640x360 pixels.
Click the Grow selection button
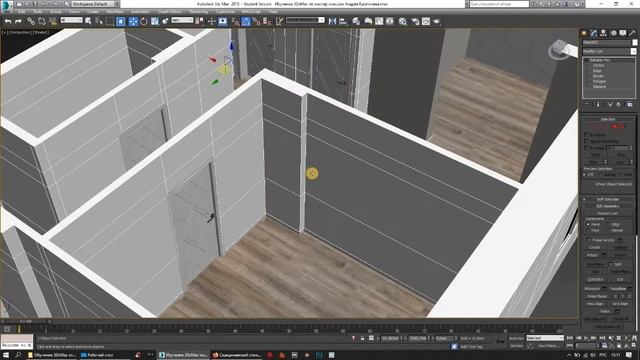point(621,155)
